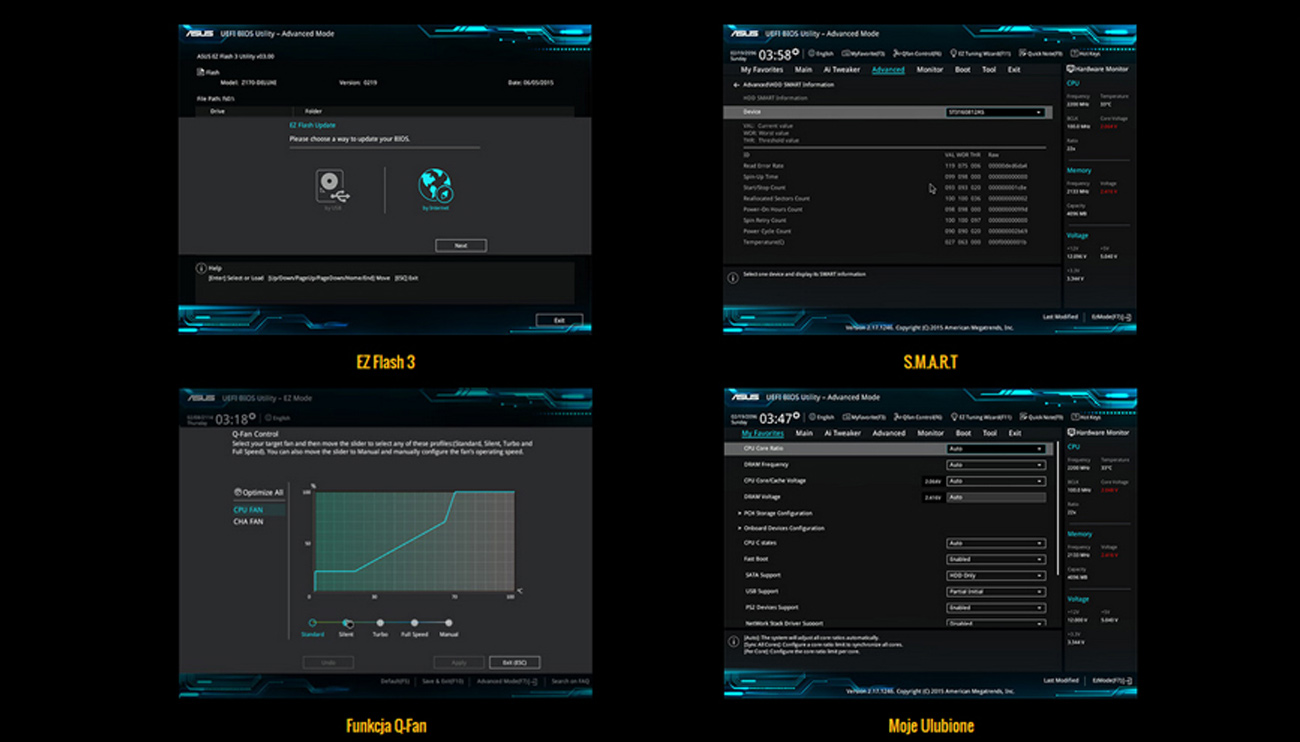Open Tool tab in S.M.A.R.T screen
Viewport: 1300px width, 742px height.
[989, 70]
